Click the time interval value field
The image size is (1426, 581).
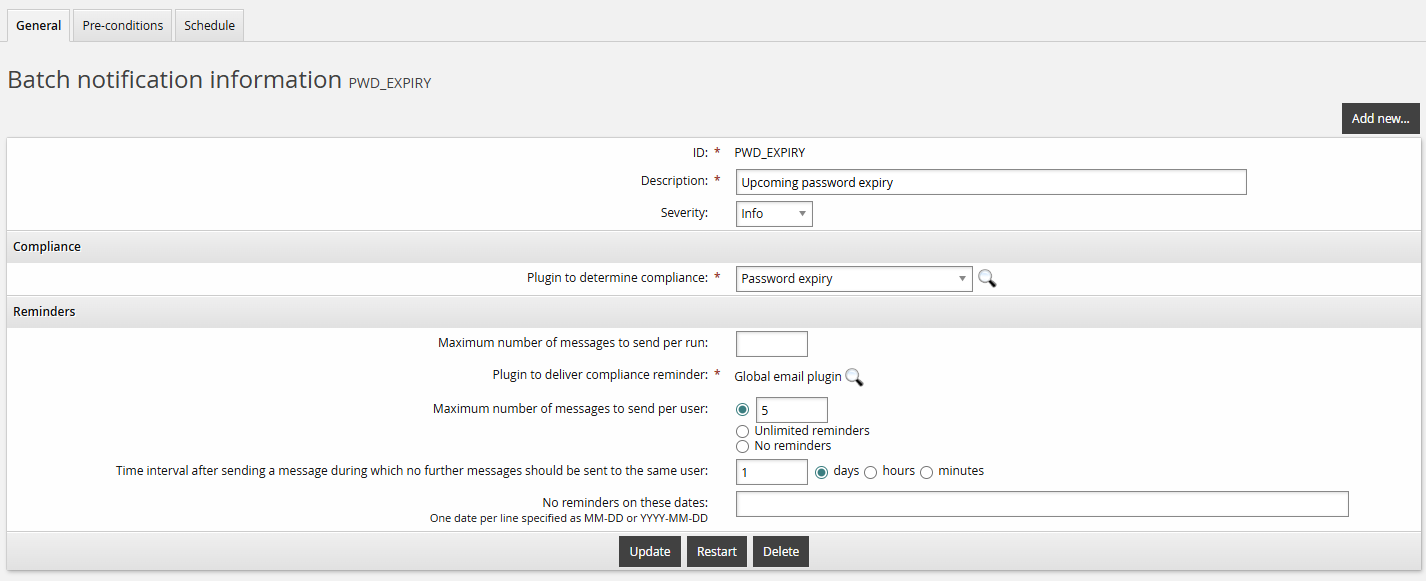point(772,472)
